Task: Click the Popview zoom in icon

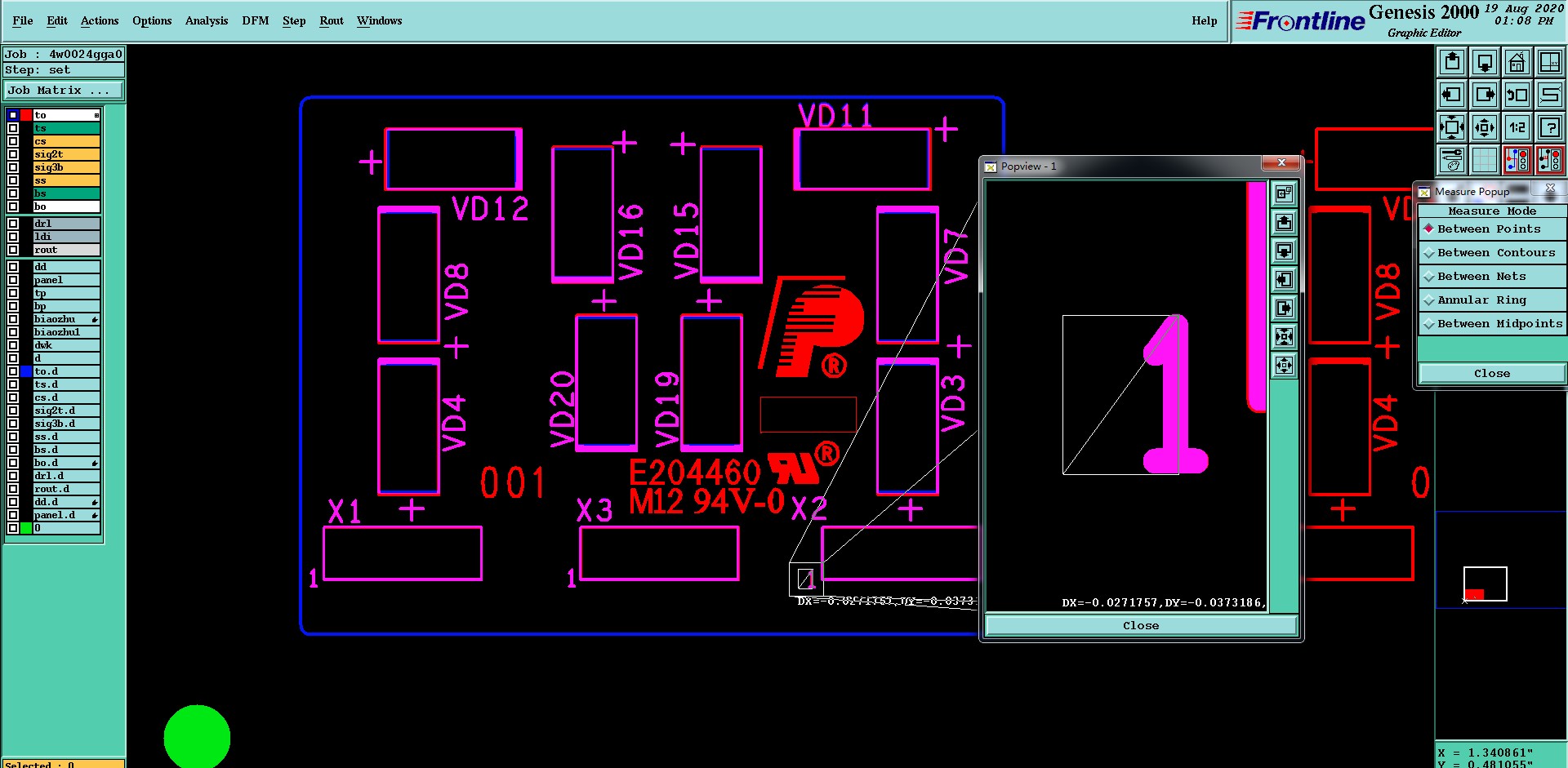Action: tap(1285, 337)
